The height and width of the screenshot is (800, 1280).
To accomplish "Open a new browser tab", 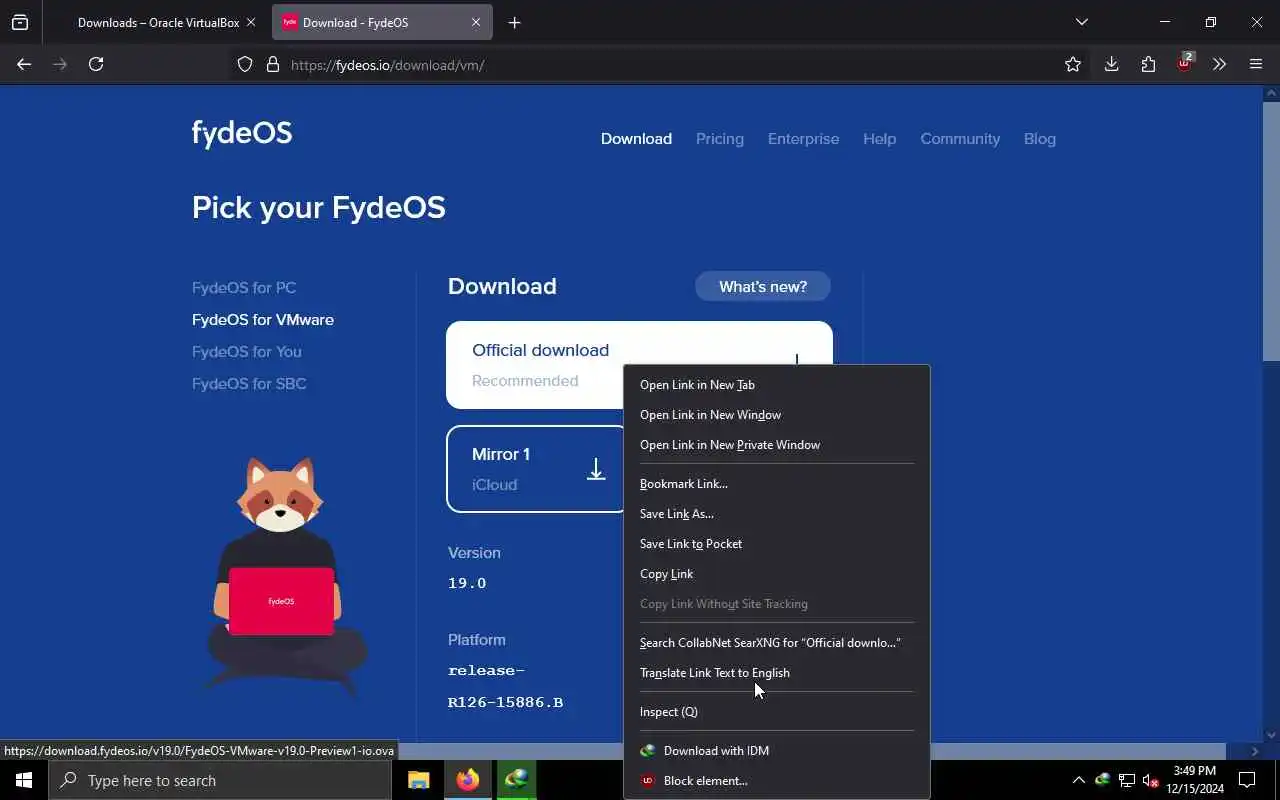I will click(514, 22).
